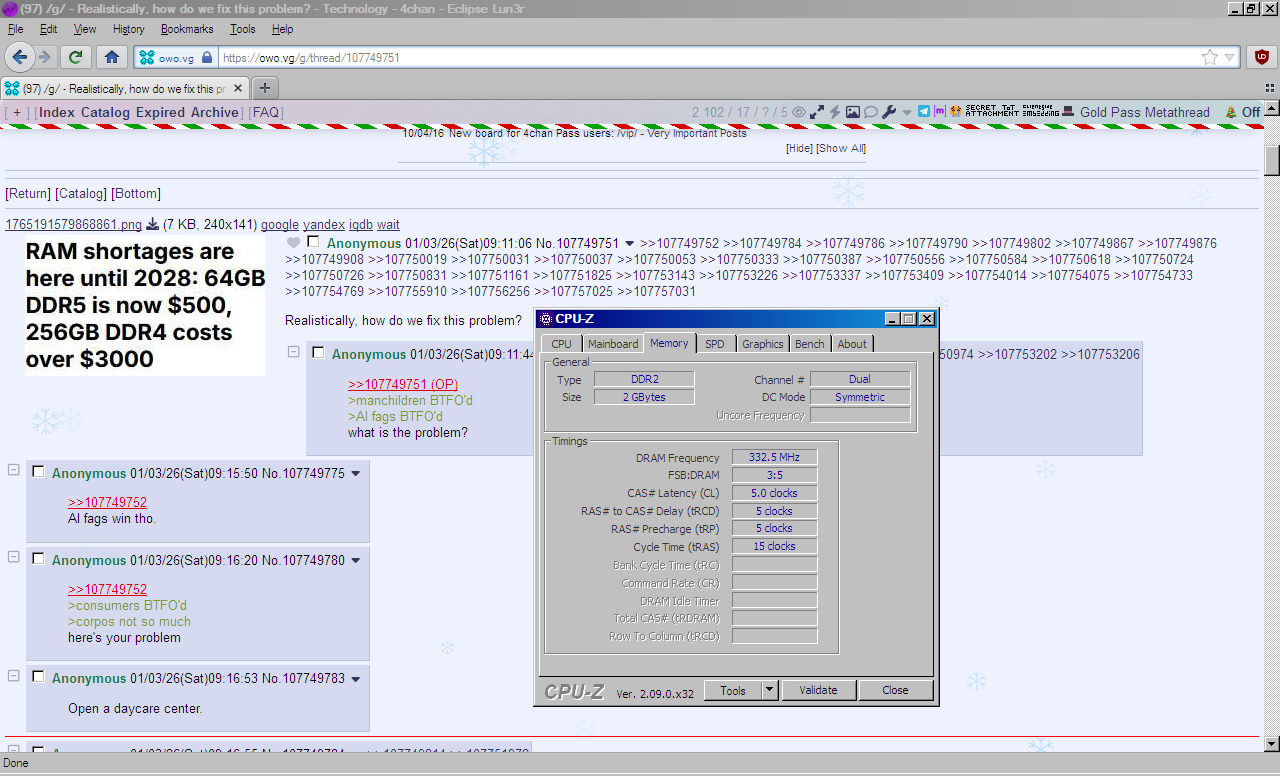Screen dimensions: 1280x776
Task: Open the Archive link in the header bar
Action: click(215, 112)
